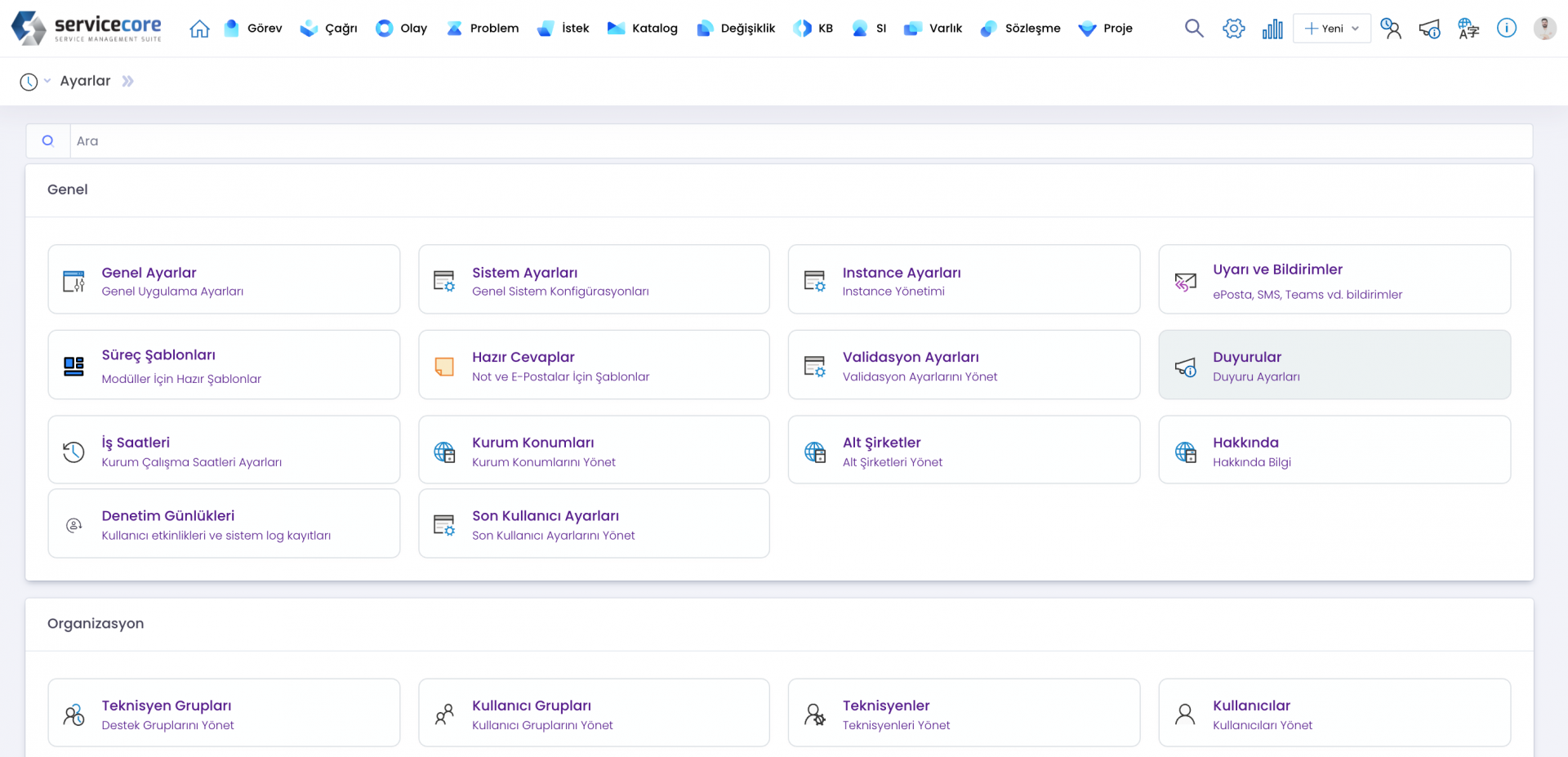
Task: Go to the Değişiklik module
Action: click(736, 29)
